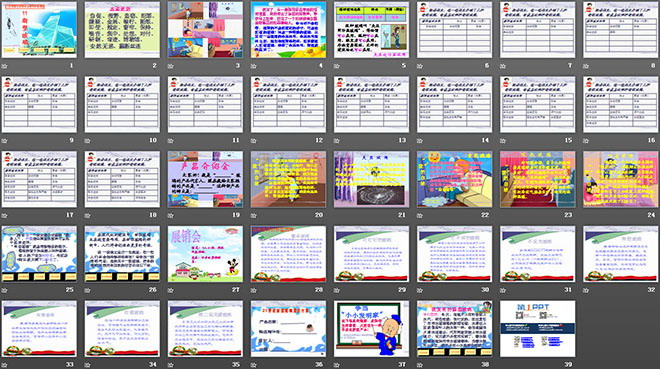Click the animation star icon under slide 6
Image resolution: width=660 pixels, height=369 pixels.
(420, 66)
